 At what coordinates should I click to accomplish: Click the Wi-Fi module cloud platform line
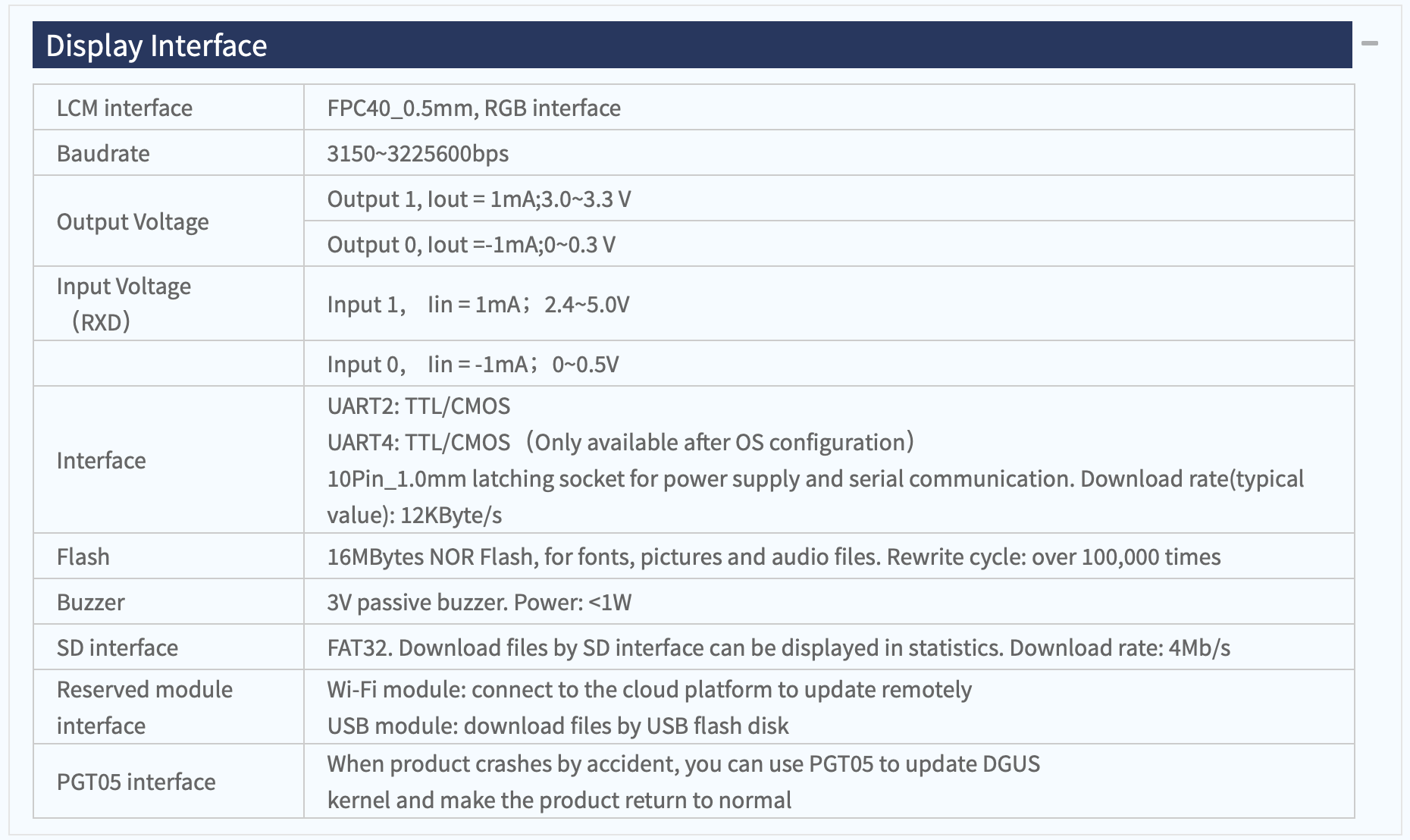pyautogui.click(x=650, y=689)
